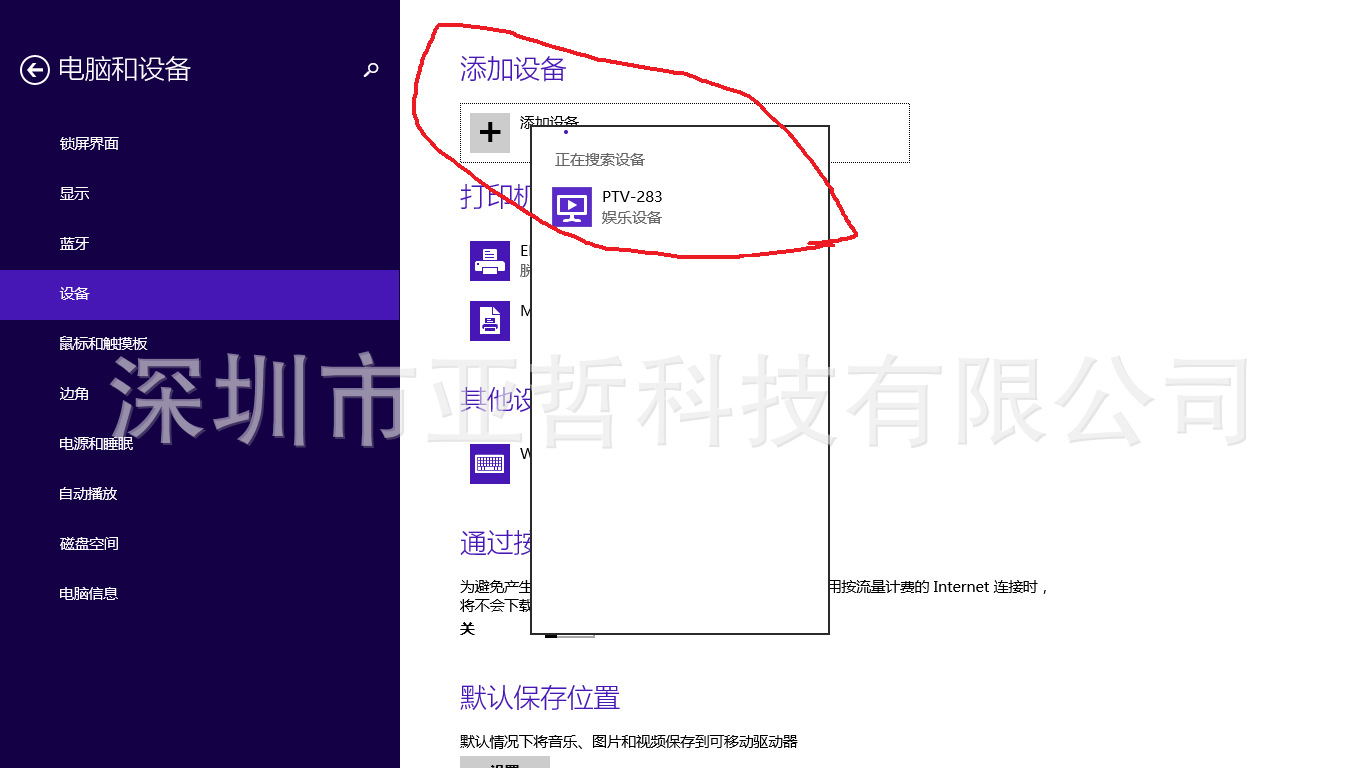Open search using the magnifier icon
The width and height of the screenshot is (1366, 768).
[x=371, y=69]
